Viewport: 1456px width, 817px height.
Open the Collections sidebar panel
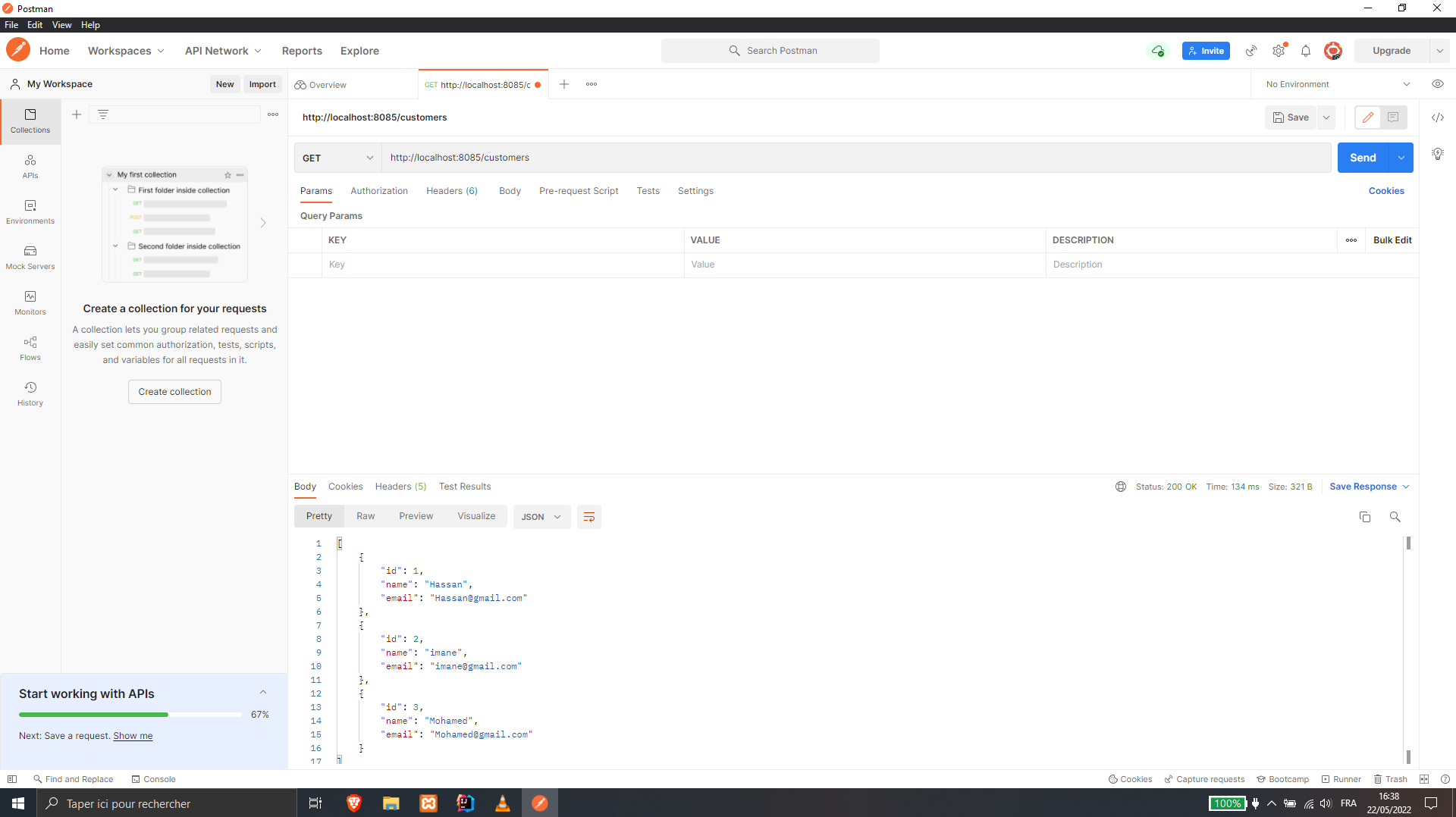[30, 121]
